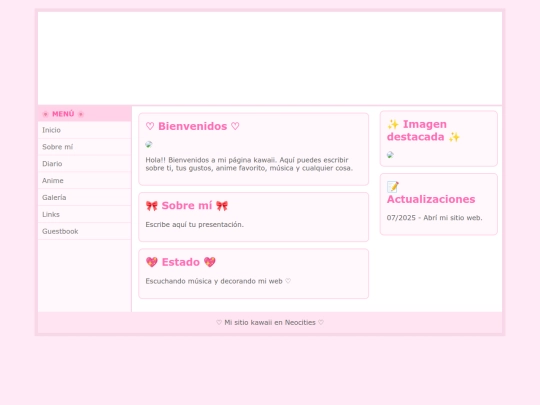Click the footer 'Mi sitio kawaii en Neocities'
The image size is (540, 405).
click(x=270, y=323)
